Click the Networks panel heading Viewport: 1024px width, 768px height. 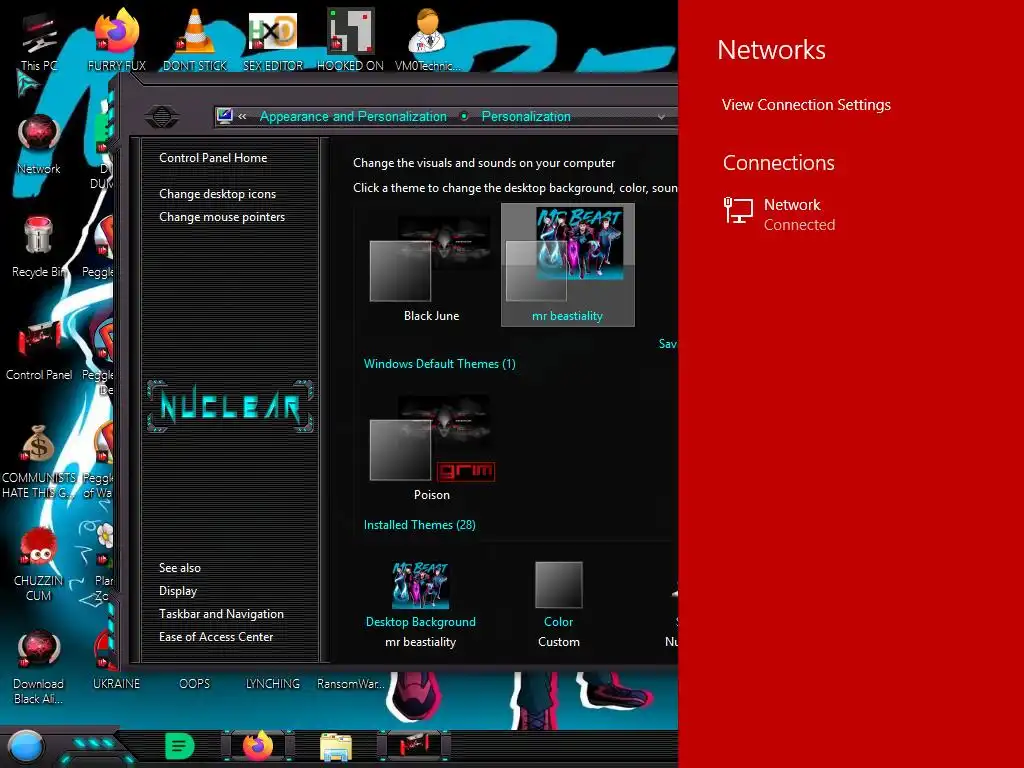point(771,50)
